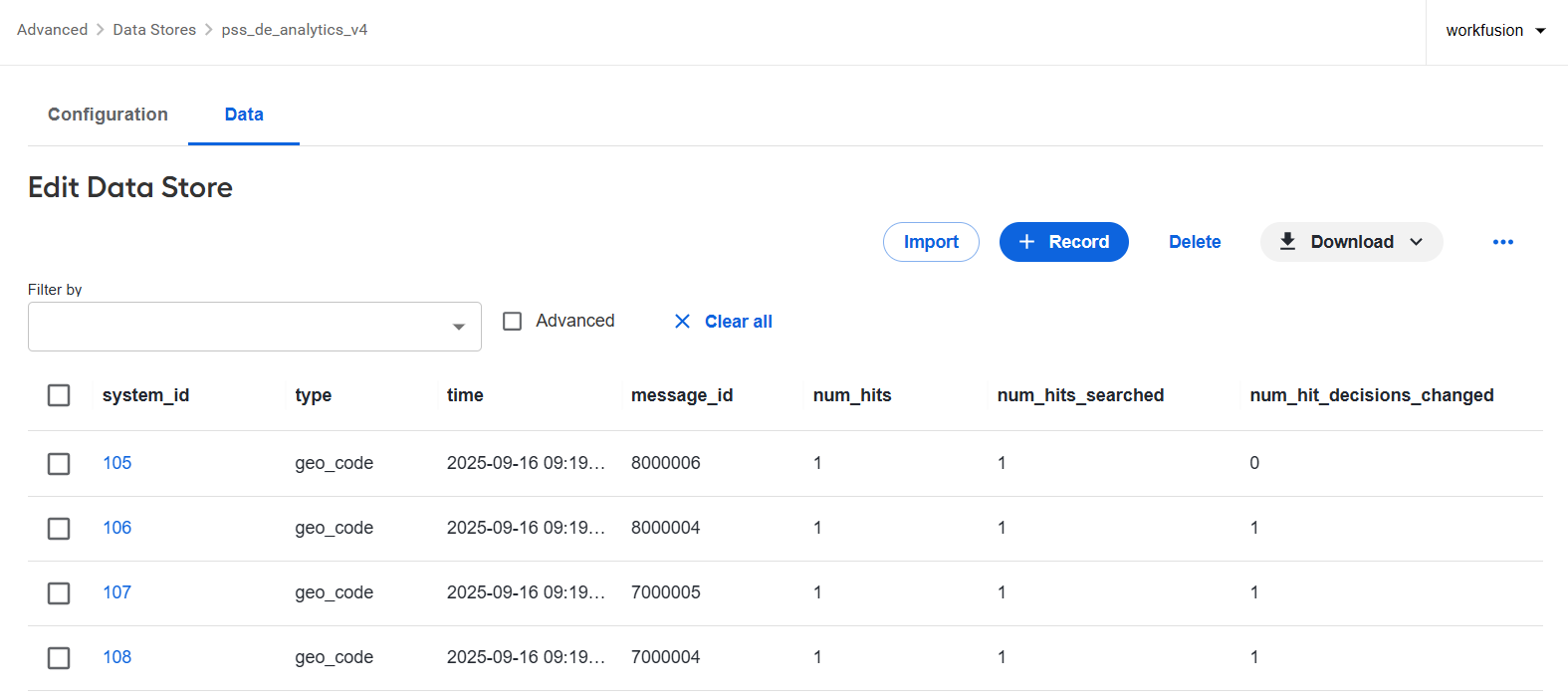Click the breadcrumb chevron after Advanced
This screenshot has height=699, width=1568.
(x=101, y=30)
